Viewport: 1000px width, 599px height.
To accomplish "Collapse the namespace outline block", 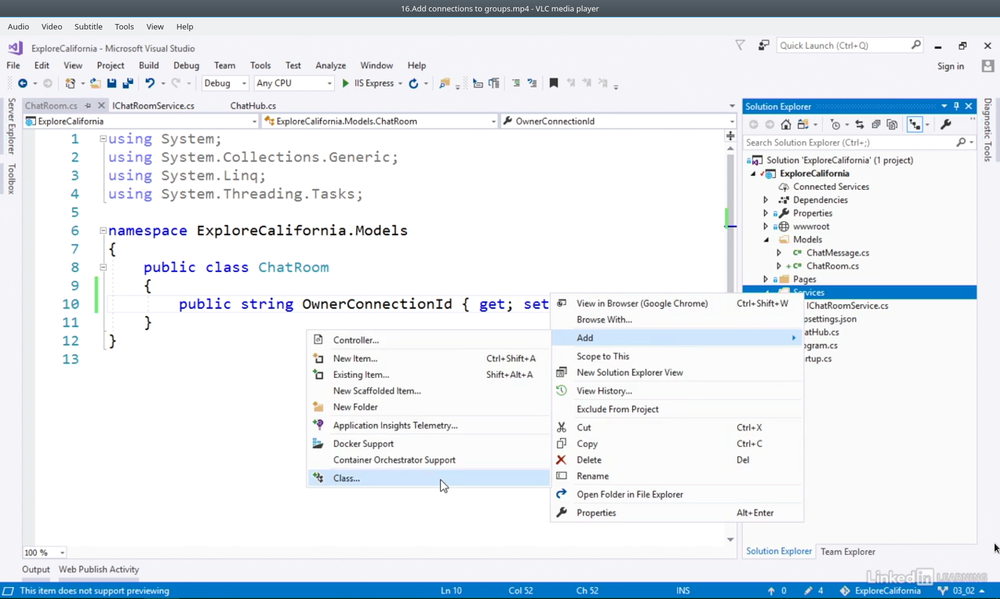I will 103,230.
